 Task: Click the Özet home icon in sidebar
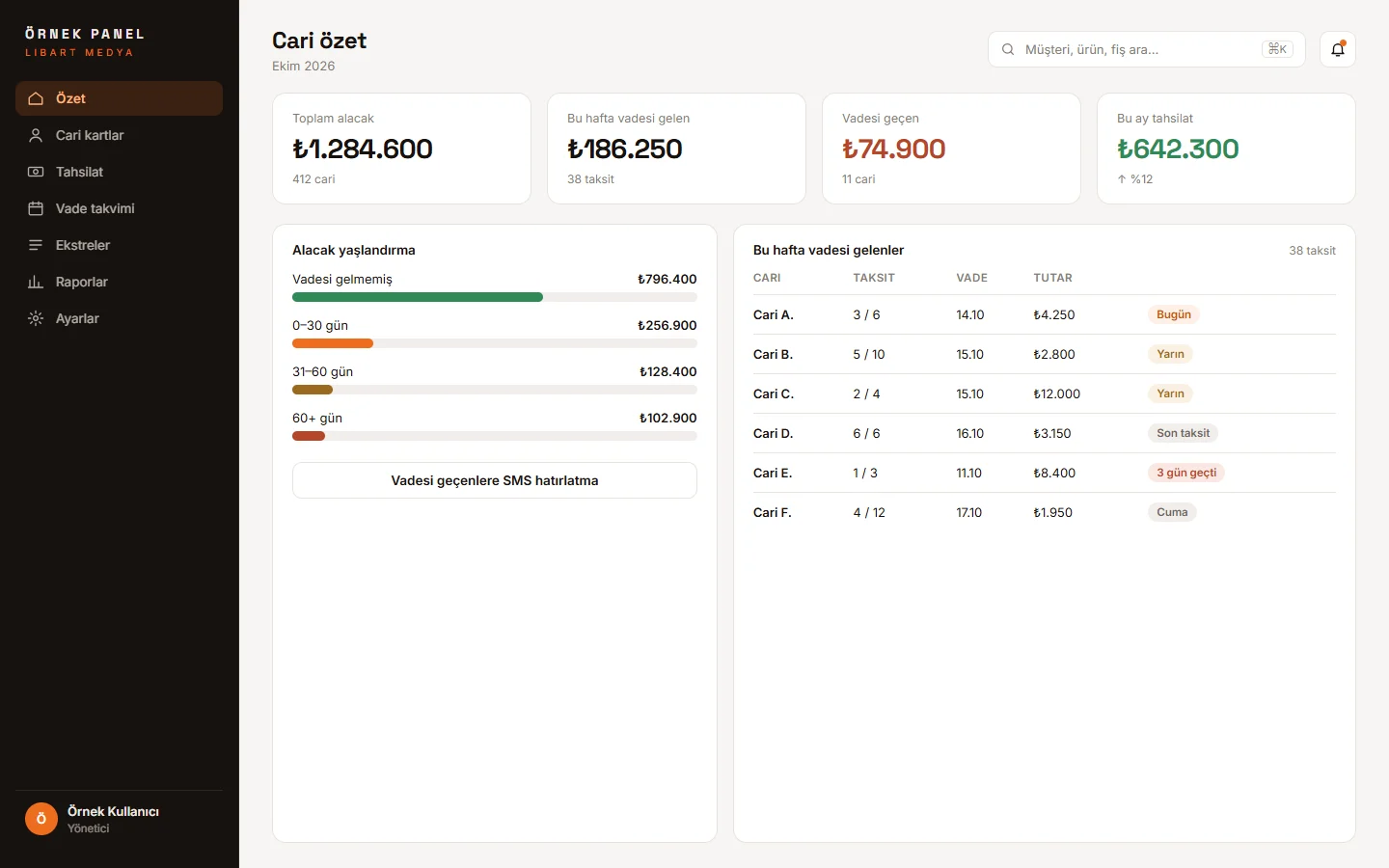click(36, 98)
